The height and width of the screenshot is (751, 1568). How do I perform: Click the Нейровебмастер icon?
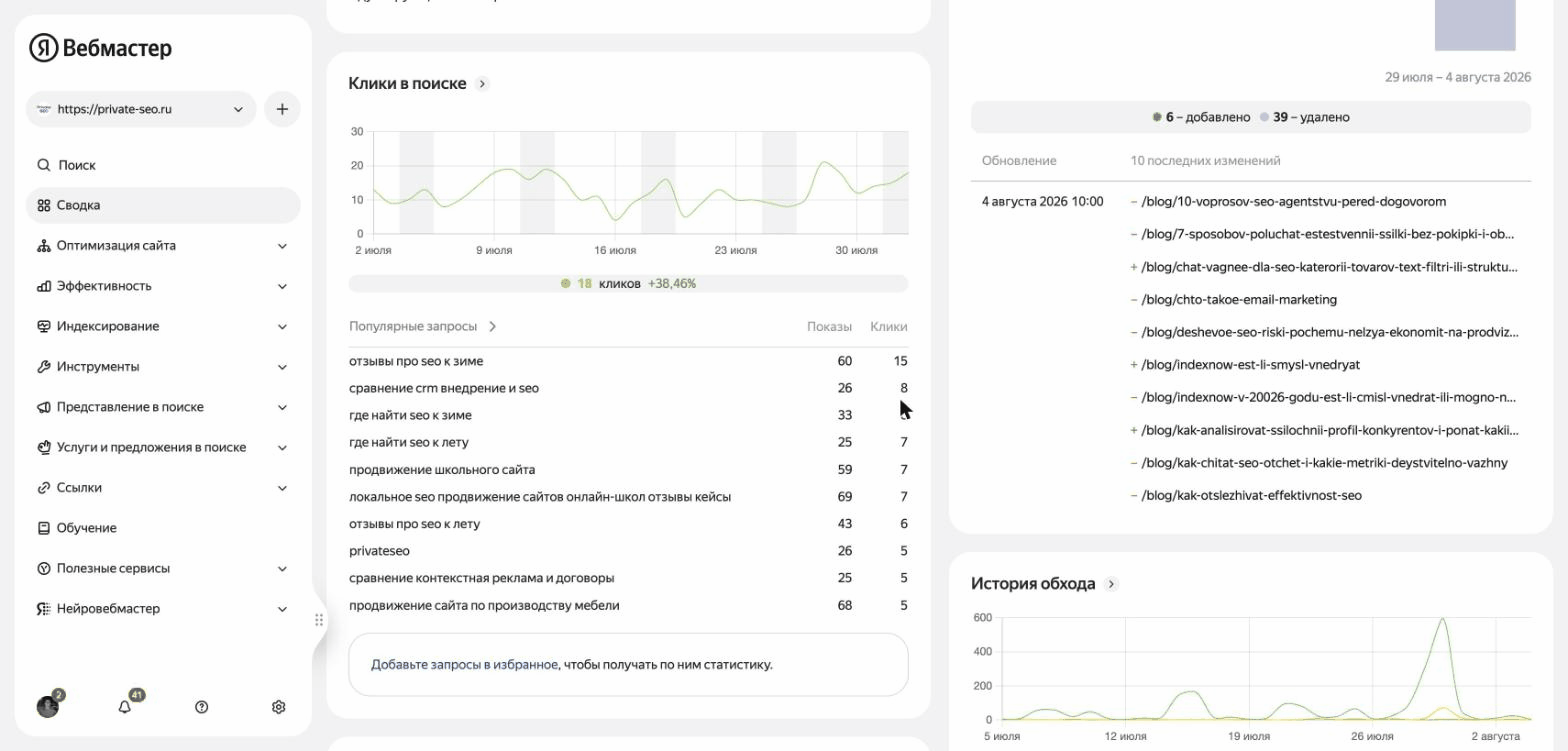click(44, 609)
